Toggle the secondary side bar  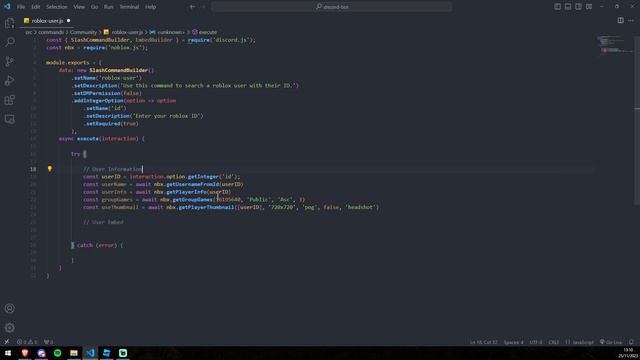pos(578,7)
